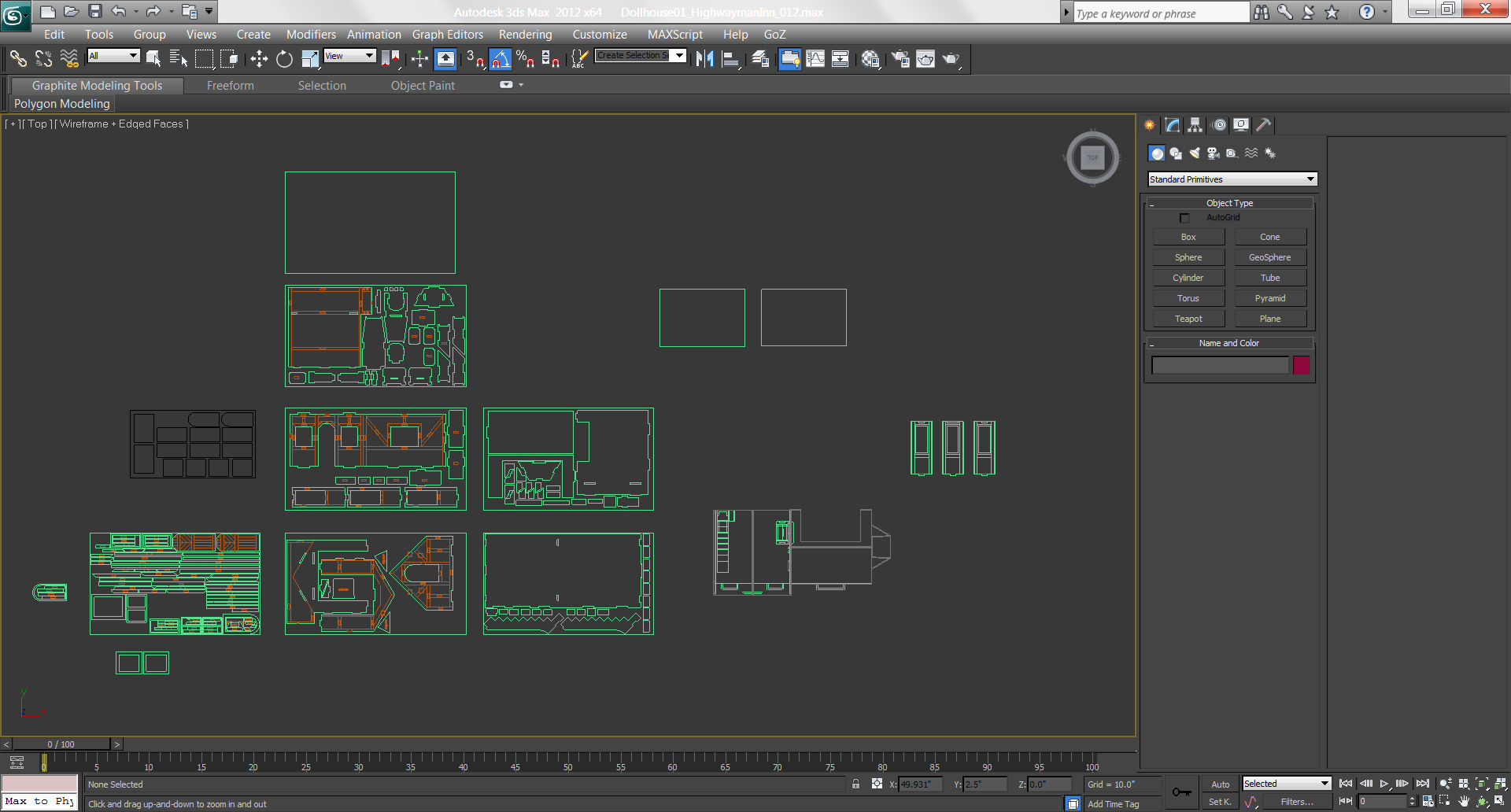Switch to the Display panel
Viewport: 1511px width, 812px height.
pyautogui.click(x=1241, y=125)
